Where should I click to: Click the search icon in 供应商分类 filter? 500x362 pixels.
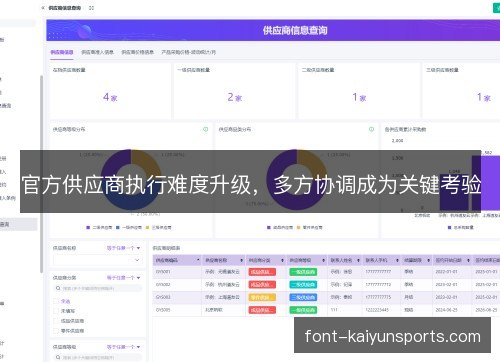[x=58, y=288]
